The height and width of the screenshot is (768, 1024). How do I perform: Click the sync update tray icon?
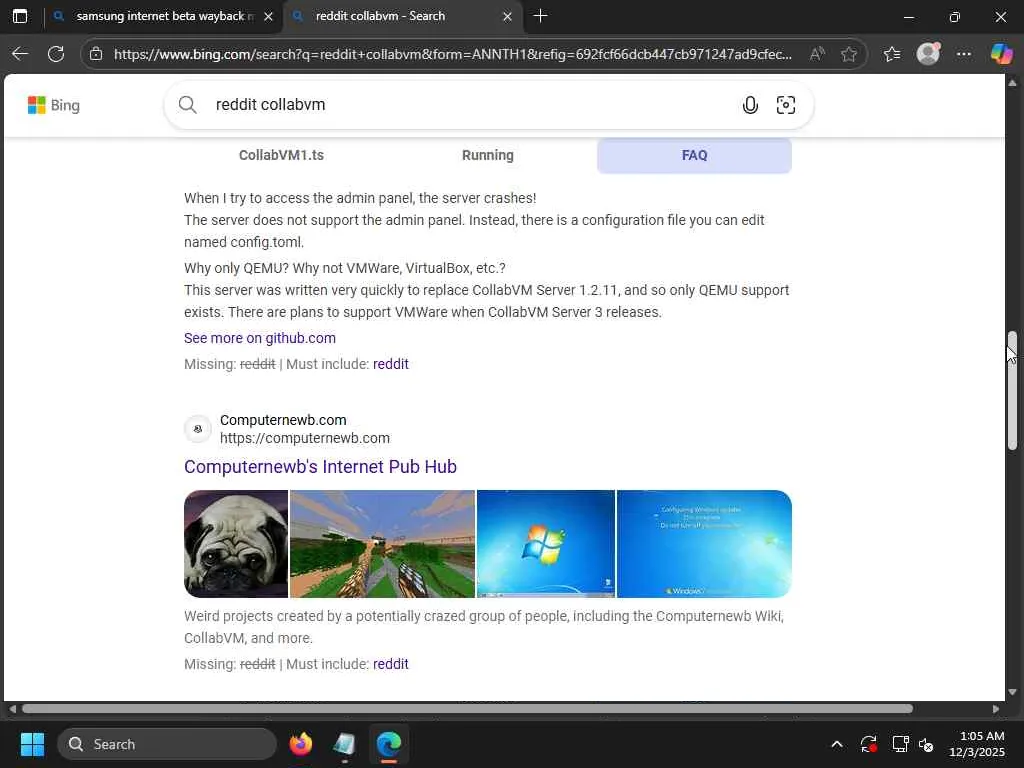pyautogui.click(x=869, y=744)
